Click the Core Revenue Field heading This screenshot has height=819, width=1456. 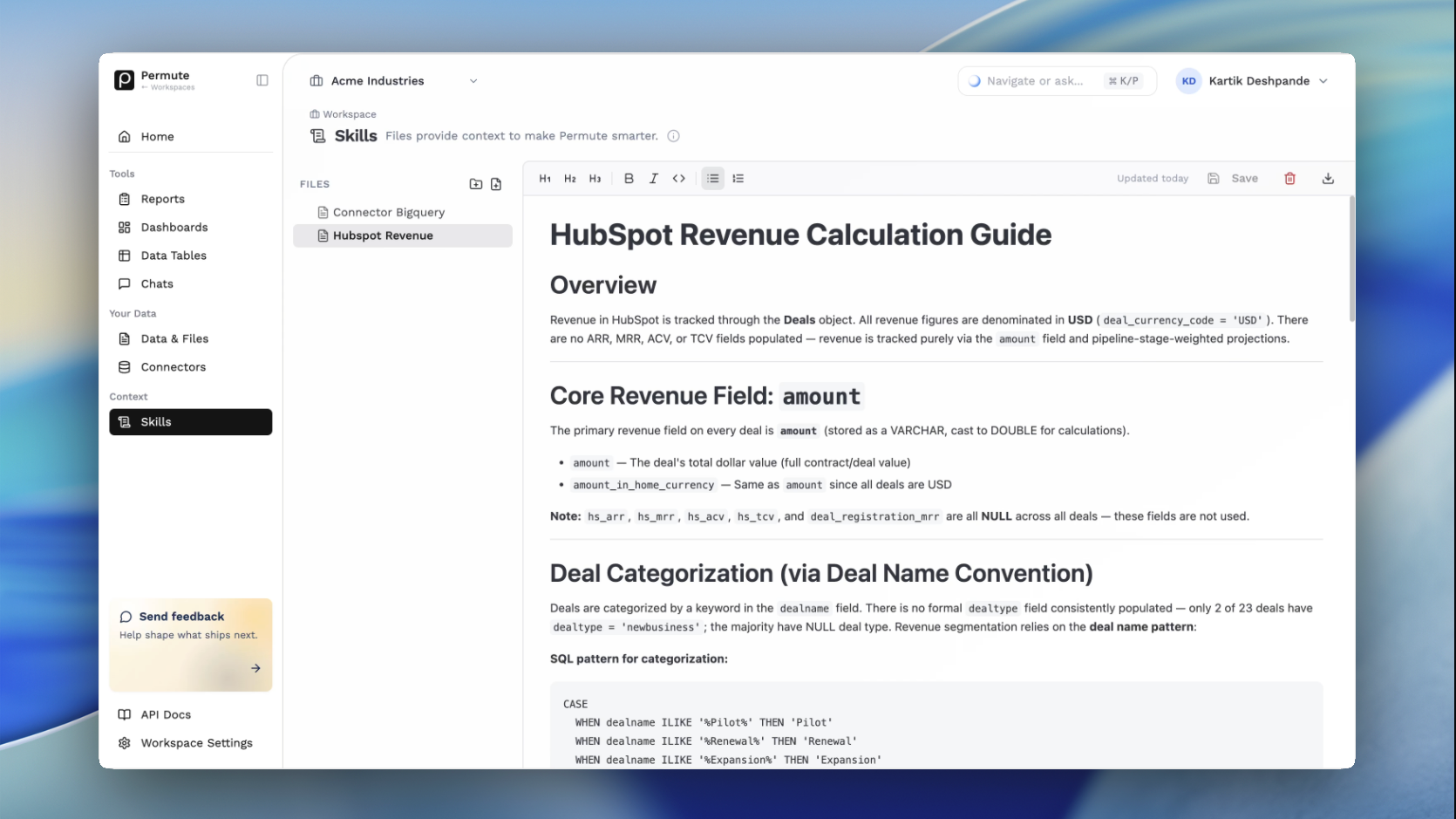[707, 396]
